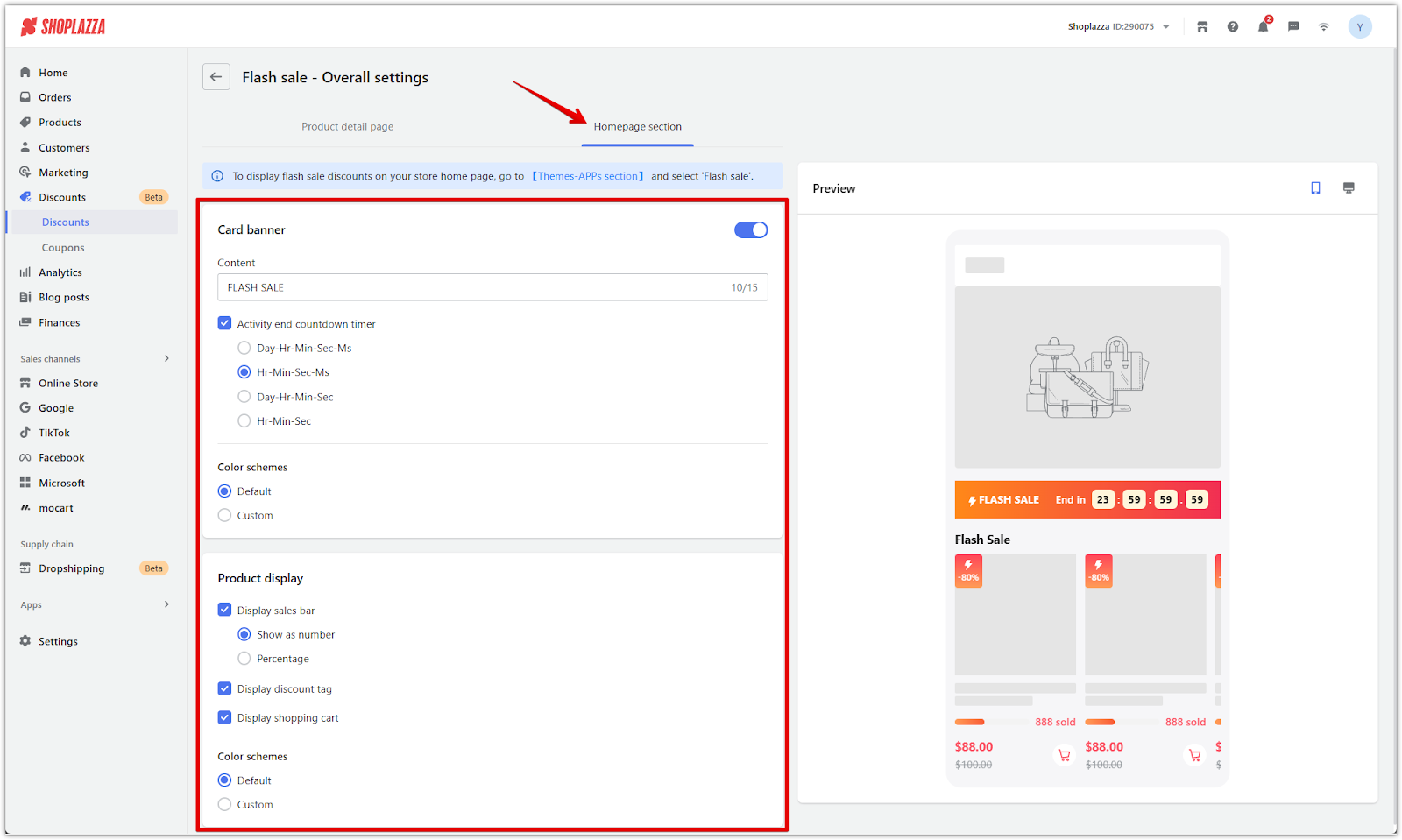Click the FLASH SALE content field

pyautogui.click(x=492, y=287)
